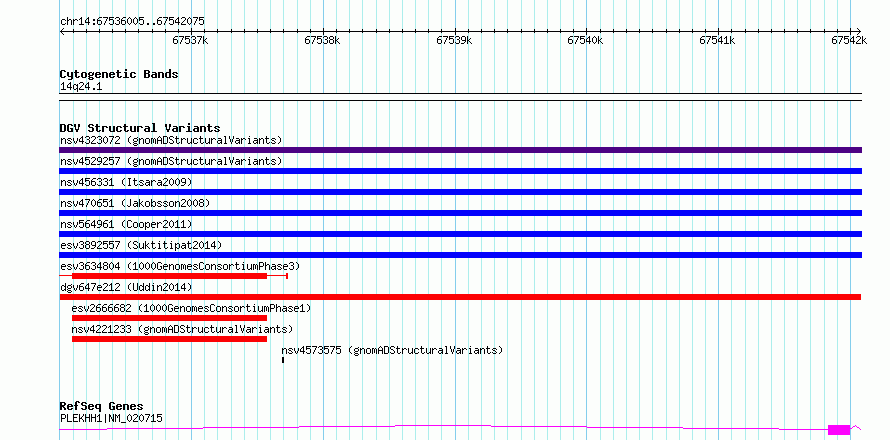Click the chr14:67536005..67542075 coordinate label
The height and width of the screenshot is (440, 890).
tap(132, 22)
